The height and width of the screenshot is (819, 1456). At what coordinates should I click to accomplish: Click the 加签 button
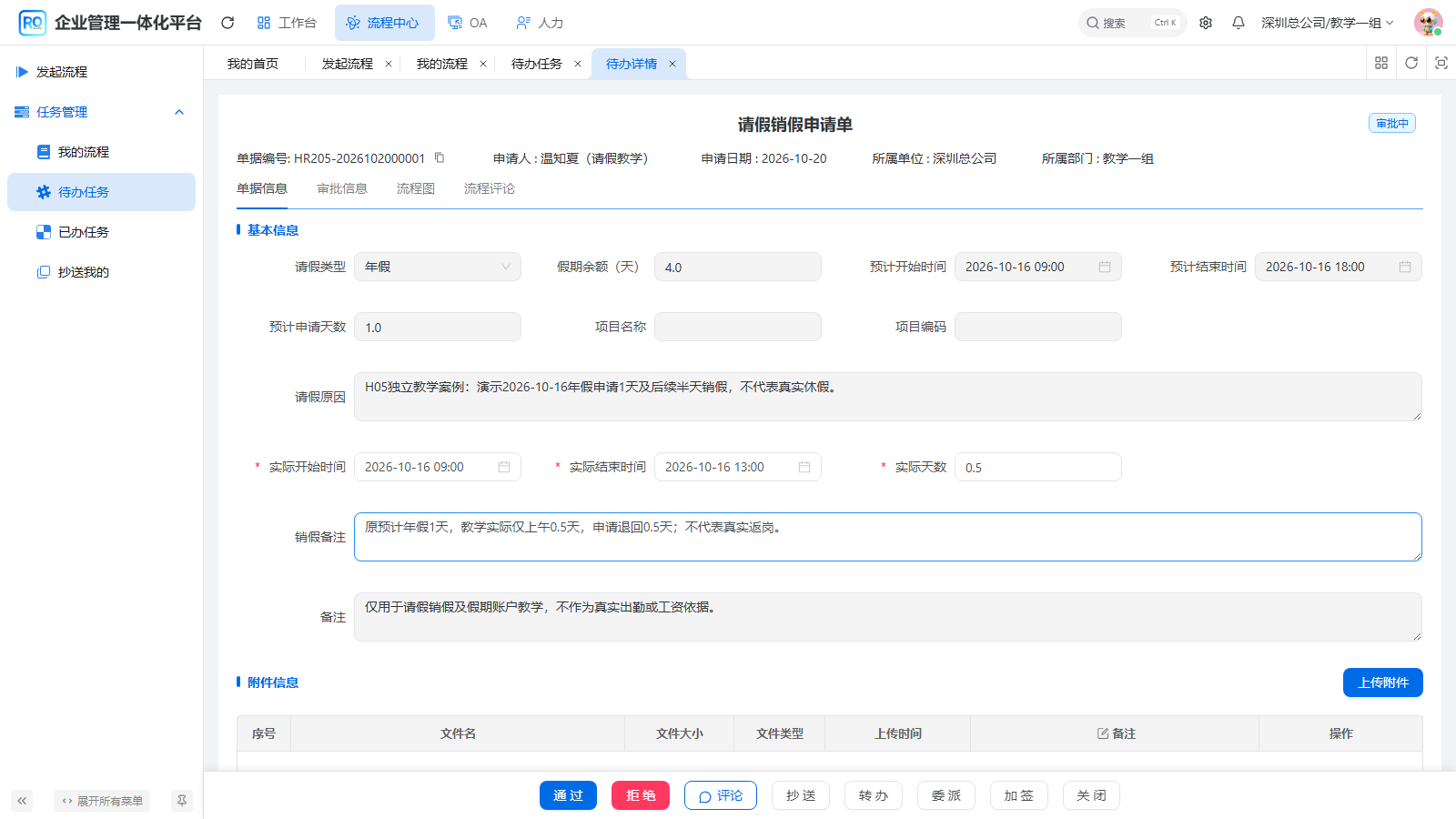(1019, 795)
